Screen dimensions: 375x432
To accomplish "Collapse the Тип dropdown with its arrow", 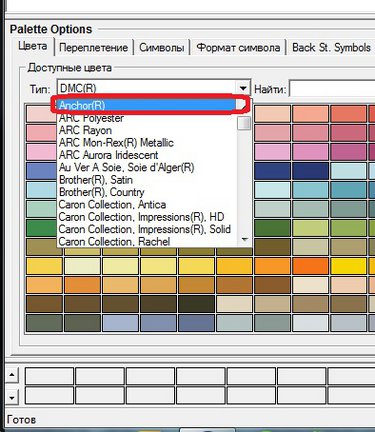I will click(243, 88).
